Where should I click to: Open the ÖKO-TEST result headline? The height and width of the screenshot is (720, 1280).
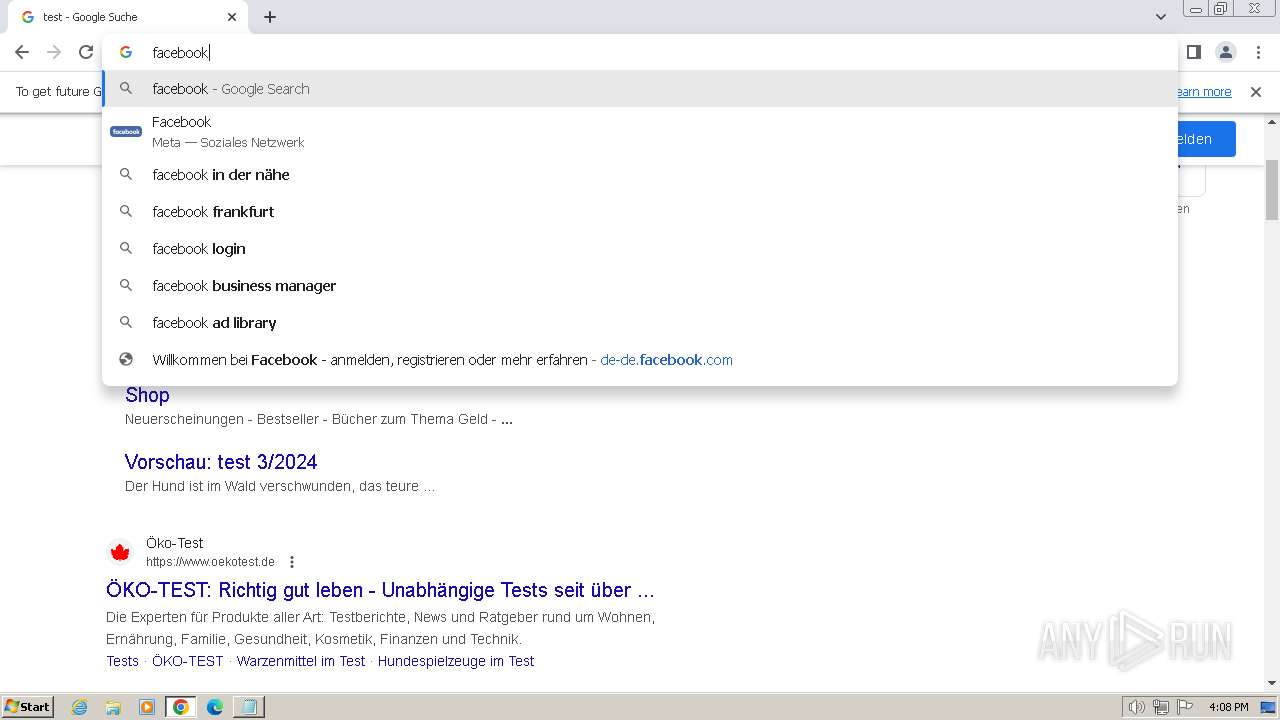380,590
